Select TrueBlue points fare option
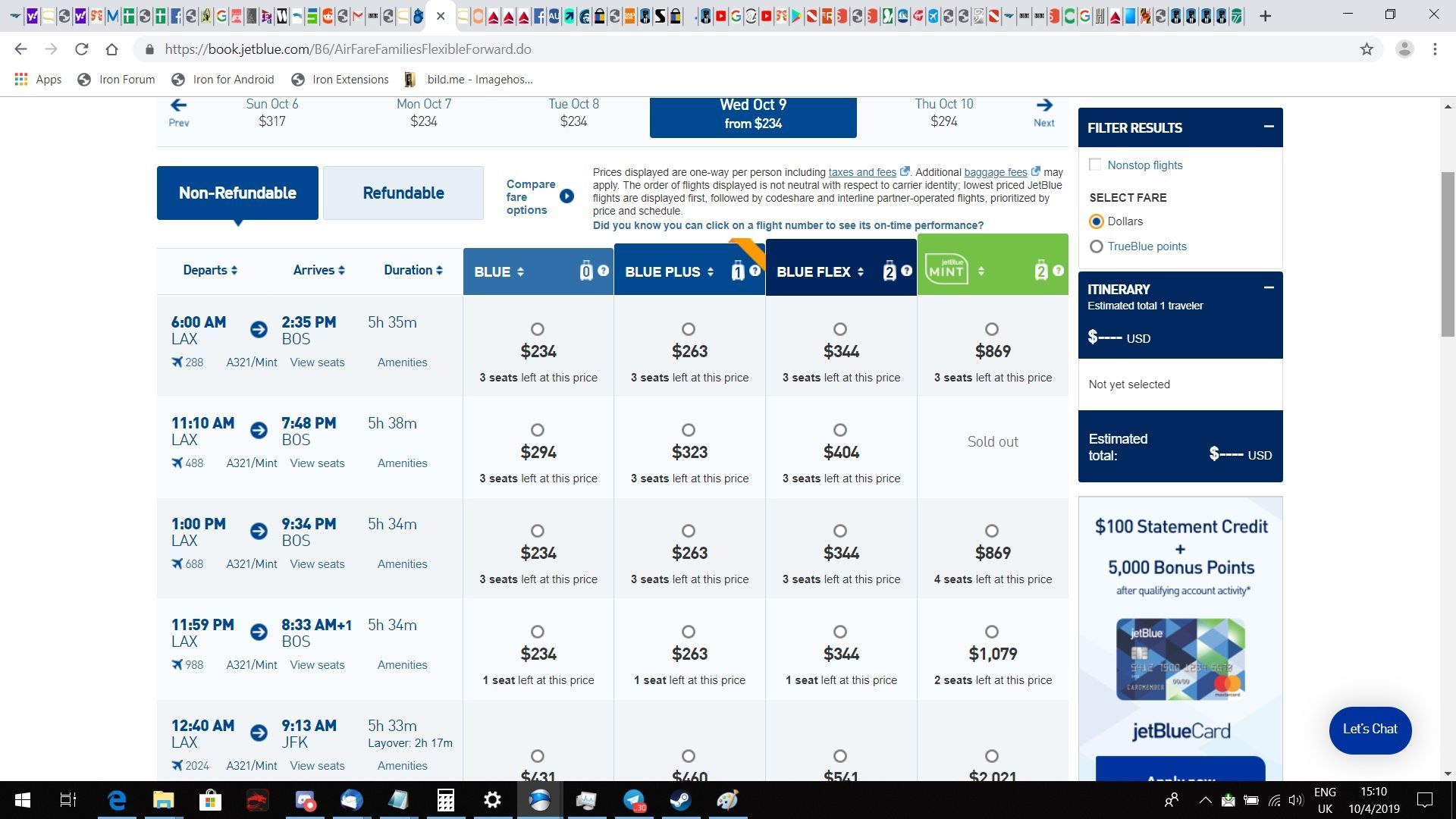 pyautogui.click(x=1096, y=246)
